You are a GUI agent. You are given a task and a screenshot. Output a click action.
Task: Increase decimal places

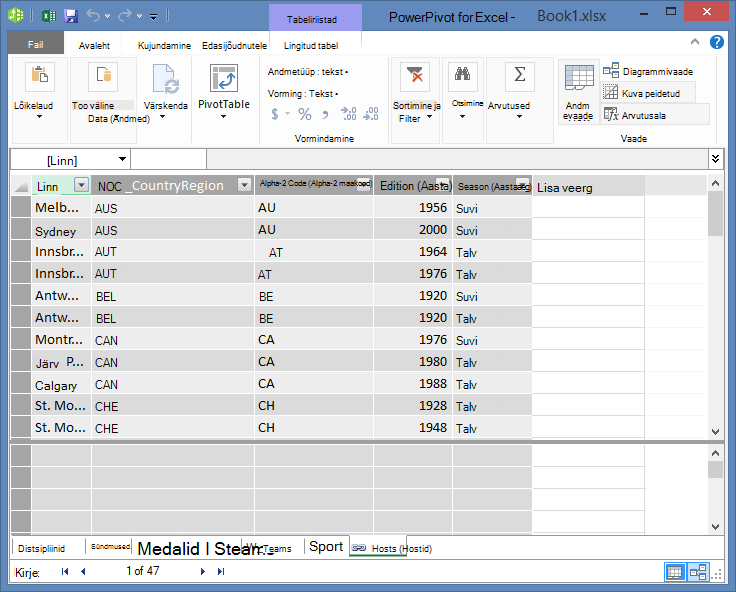349,114
